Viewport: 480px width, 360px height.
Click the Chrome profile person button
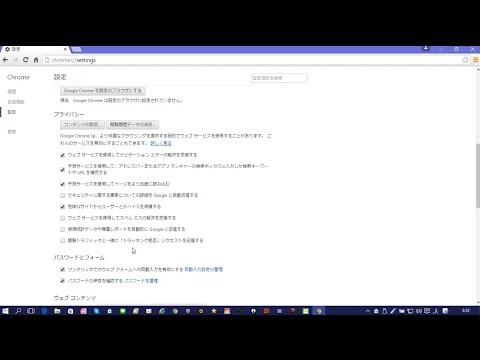(426, 49)
